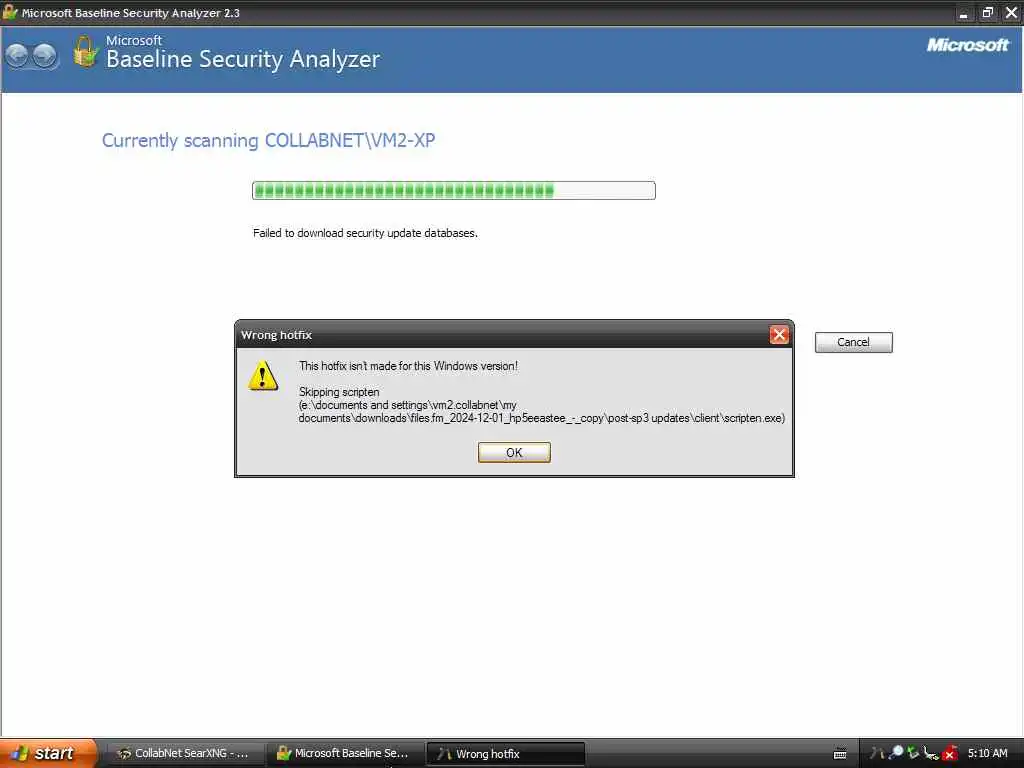Click the Baseline Security Analyzer padlock logo
Viewport: 1024px width, 768px height.
point(85,52)
